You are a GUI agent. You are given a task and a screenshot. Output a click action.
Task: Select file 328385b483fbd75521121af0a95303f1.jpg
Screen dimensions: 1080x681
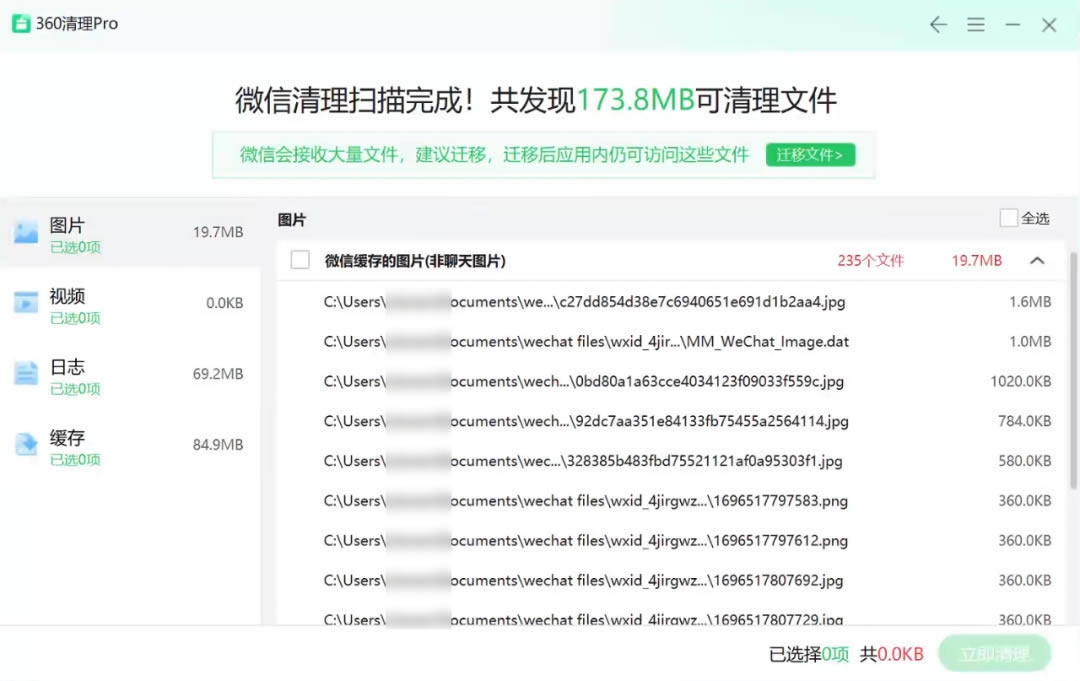(x=671, y=461)
